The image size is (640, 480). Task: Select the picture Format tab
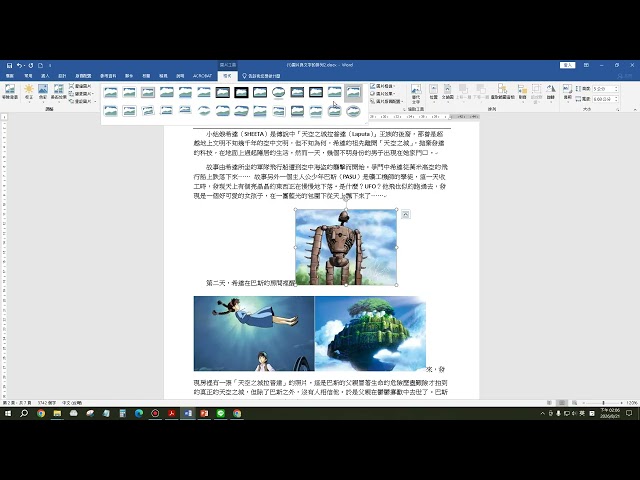227,76
